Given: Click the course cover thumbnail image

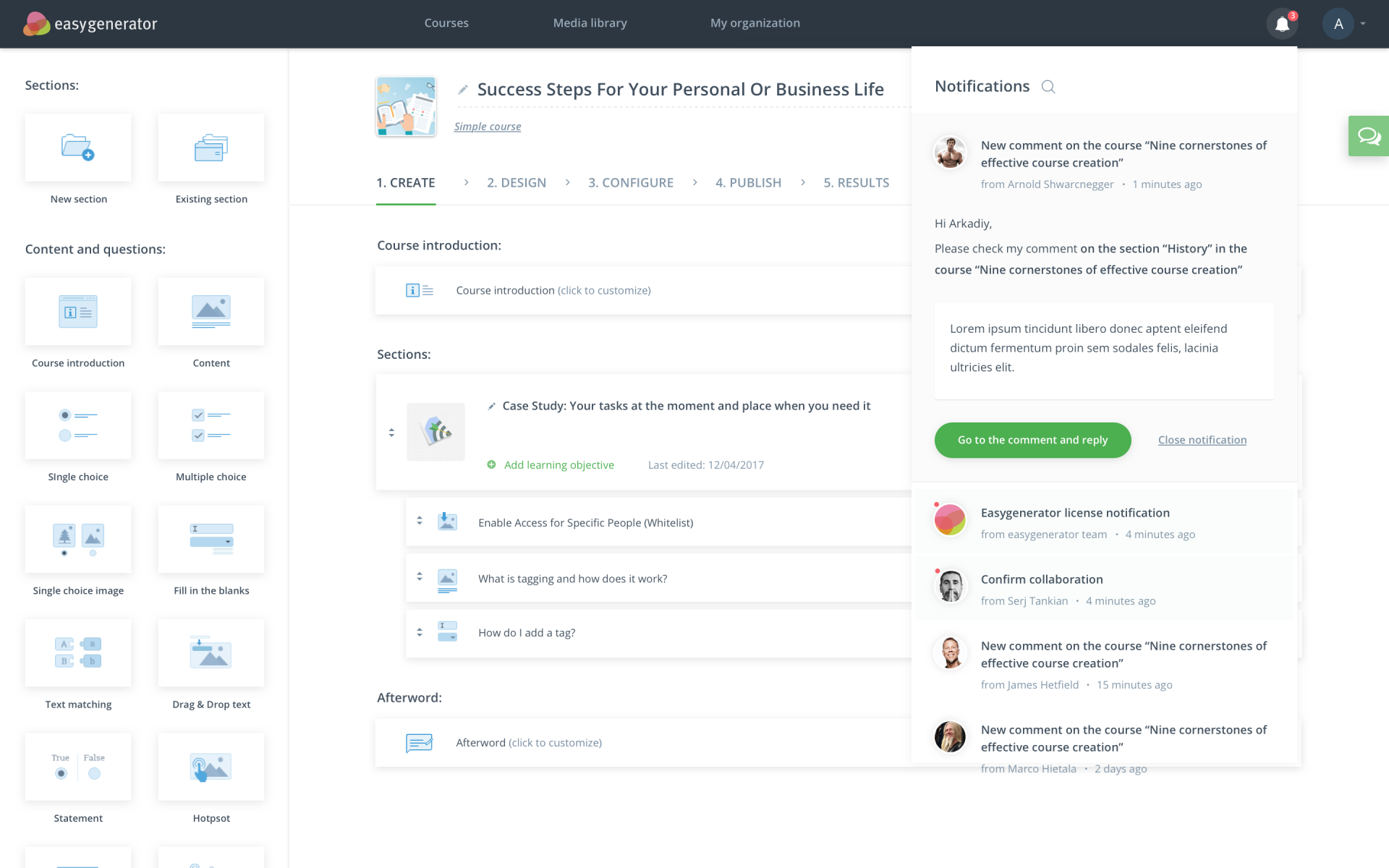Looking at the screenshot, I should click(406, 107).
